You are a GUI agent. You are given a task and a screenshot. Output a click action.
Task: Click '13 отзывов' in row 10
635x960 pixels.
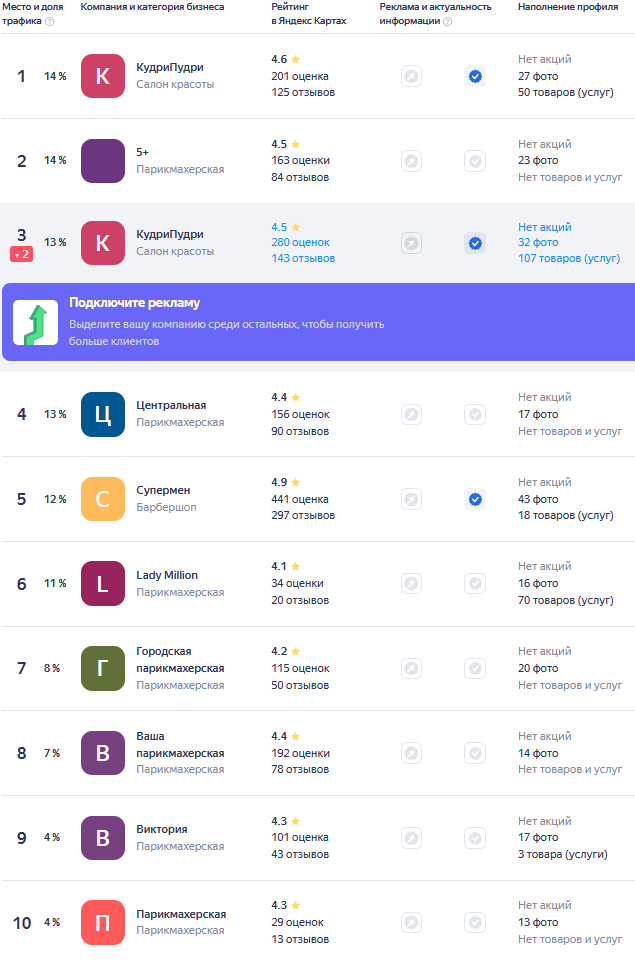[300, 939]
